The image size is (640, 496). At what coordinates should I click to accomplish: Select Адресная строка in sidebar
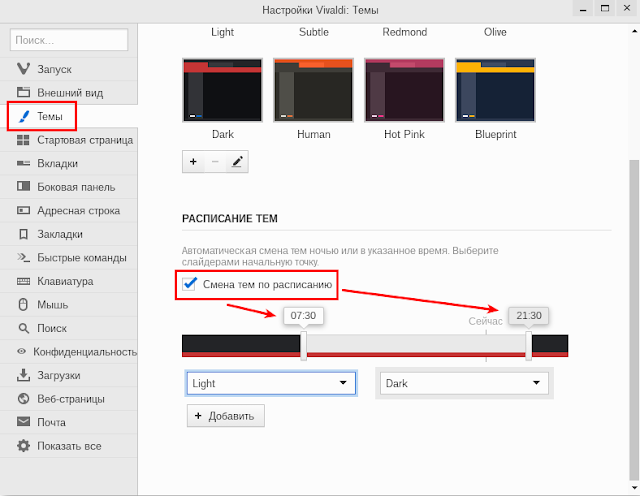[x=69, y=211]
